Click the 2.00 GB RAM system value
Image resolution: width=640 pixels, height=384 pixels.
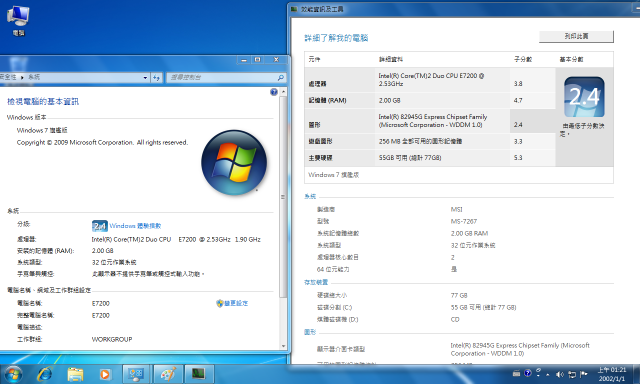coord(469,233)
